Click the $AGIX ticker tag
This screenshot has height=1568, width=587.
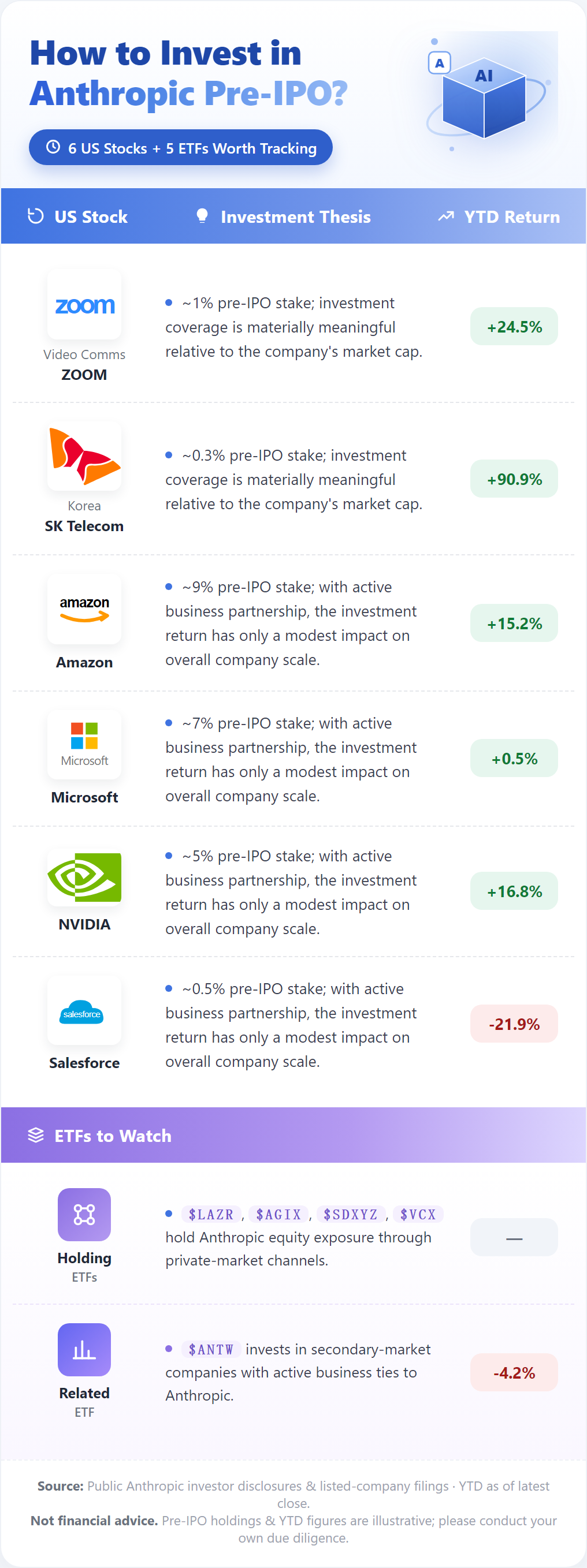[279, 1214]
